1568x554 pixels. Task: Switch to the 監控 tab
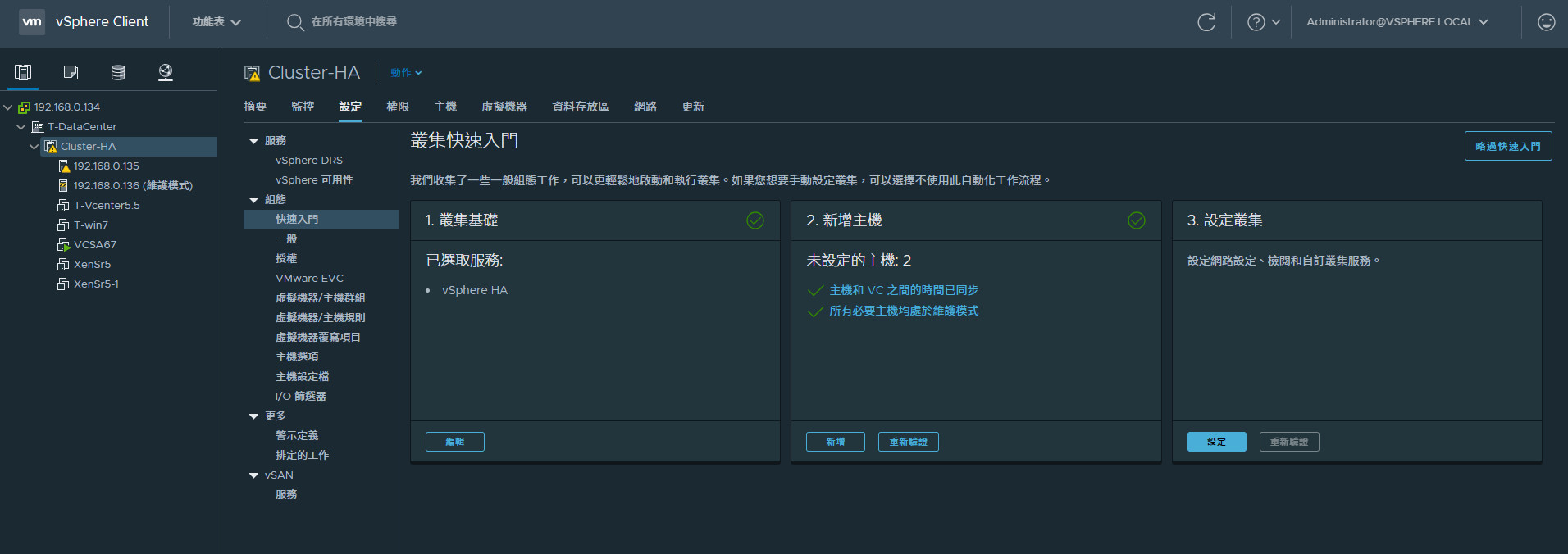[303, 107]
